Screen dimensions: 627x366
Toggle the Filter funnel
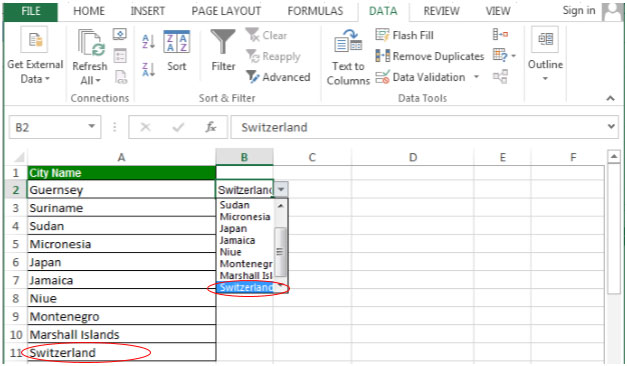tap(223, 42)
